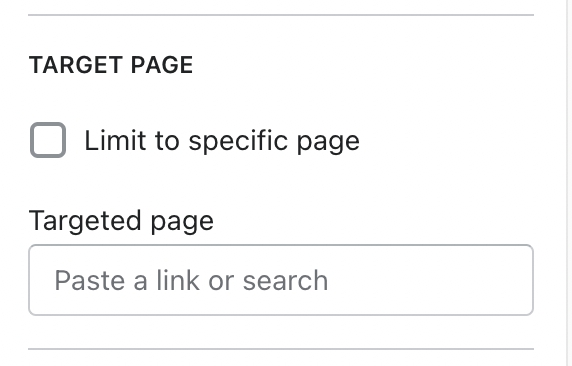The width and height of the screenshot is (572, 366).
Task: Click the word 'specific' in checkbox label
Action: pos(238,142)
